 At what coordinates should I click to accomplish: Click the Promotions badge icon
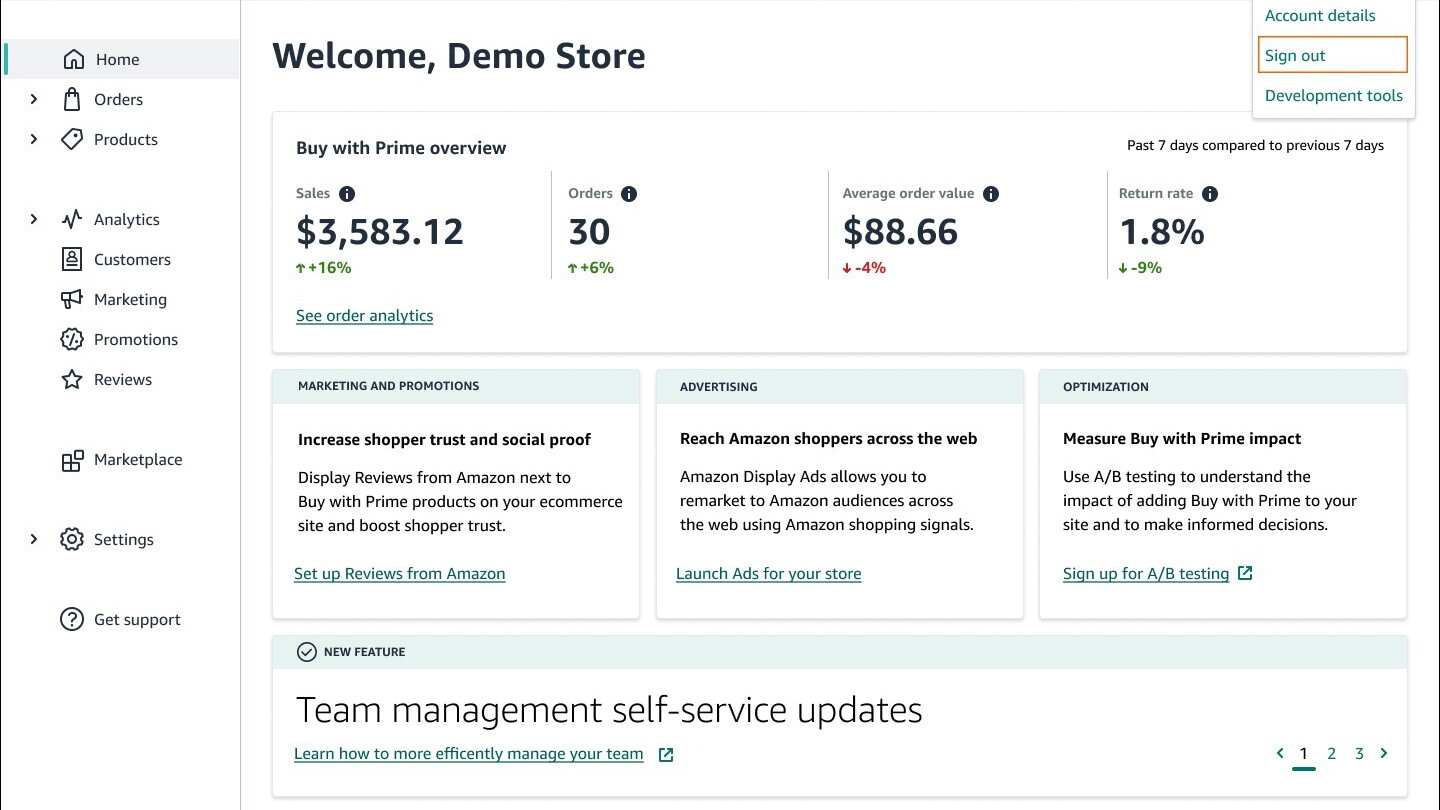[x=72, y=339]
